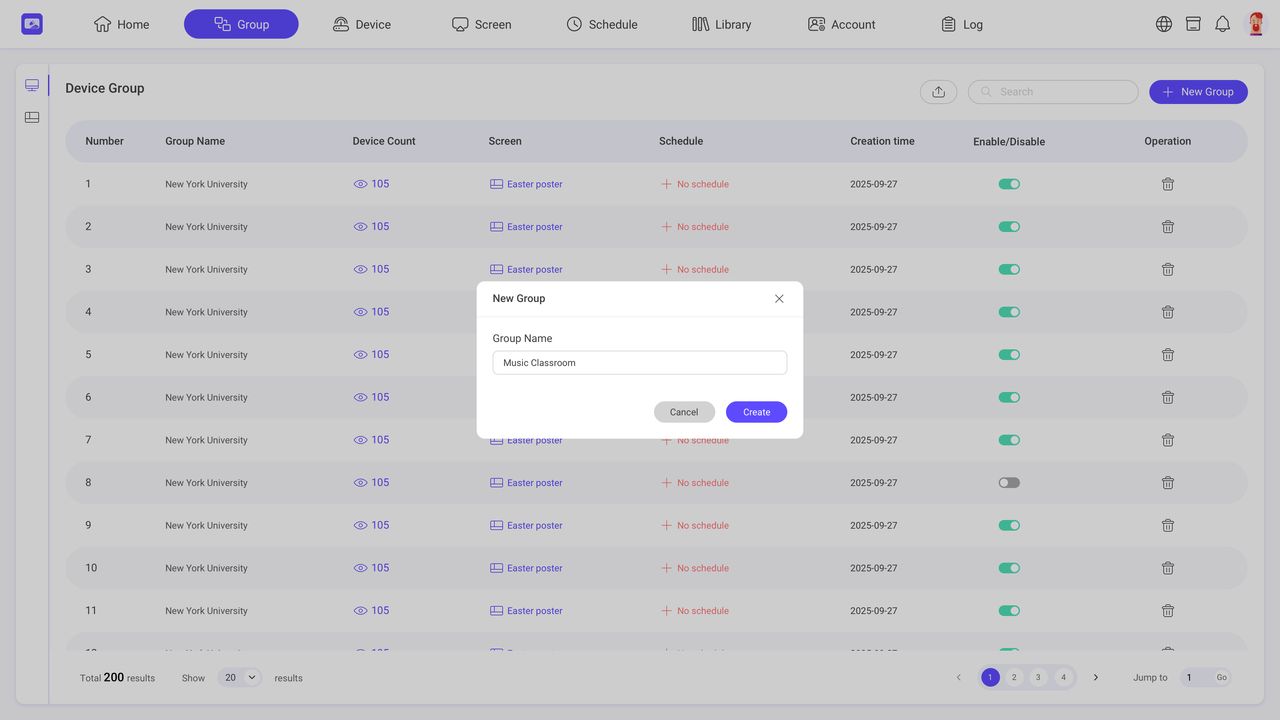Delete group in row 9
Screen dimensions: 1280x720
pos(1167,525)
